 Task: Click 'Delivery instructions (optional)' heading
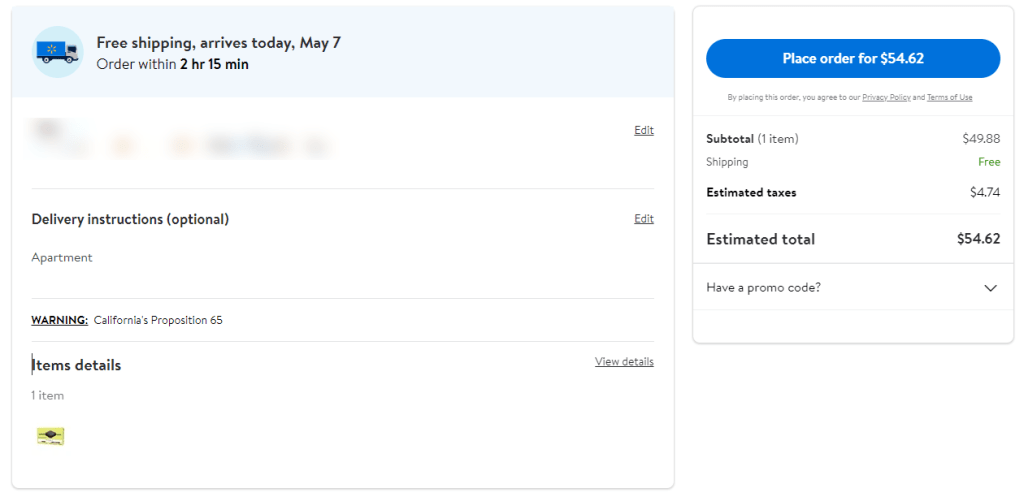coord(130,219)
